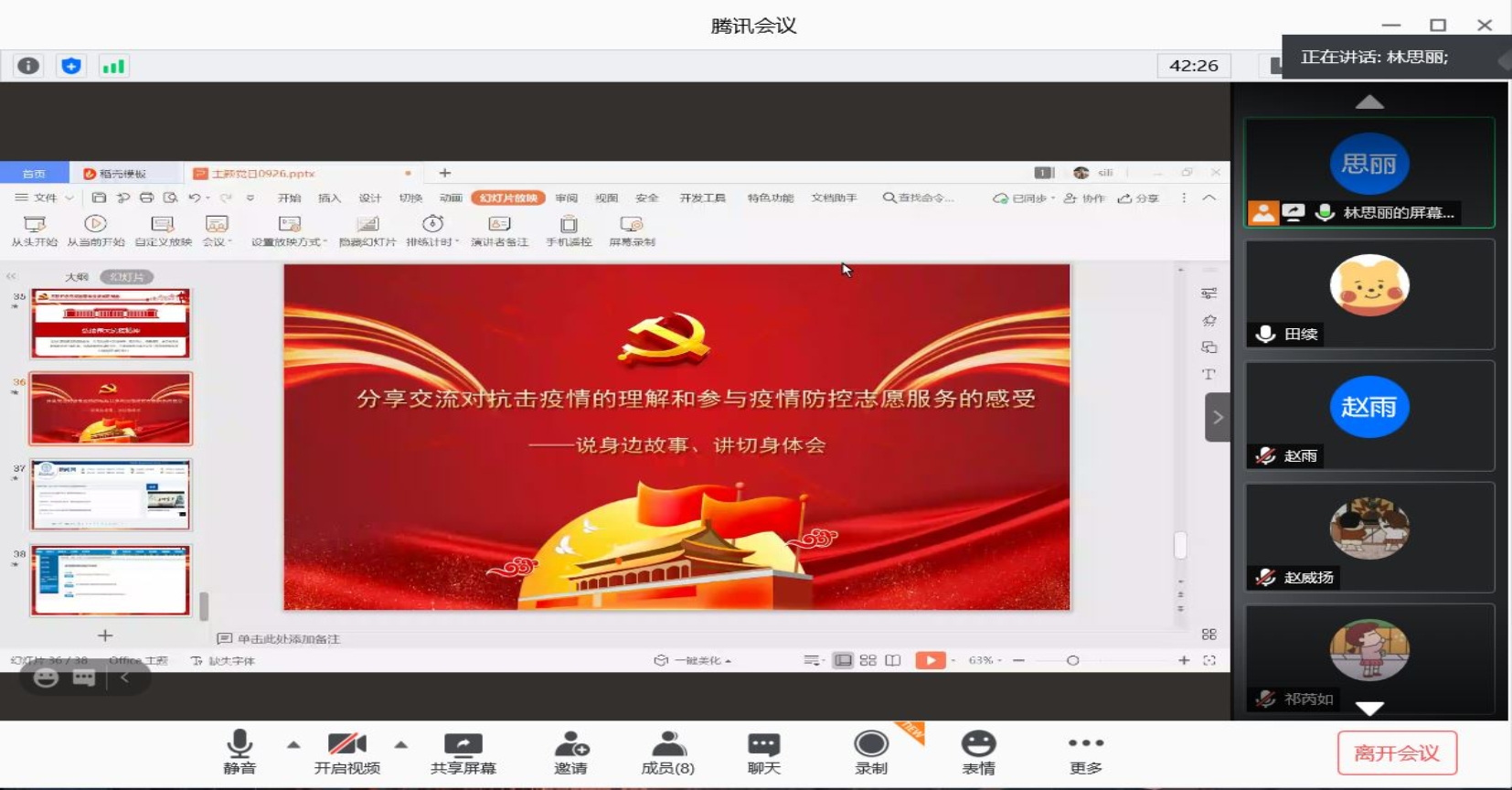
Task: Check the network signal strength icon
Action: click(113, 66)
